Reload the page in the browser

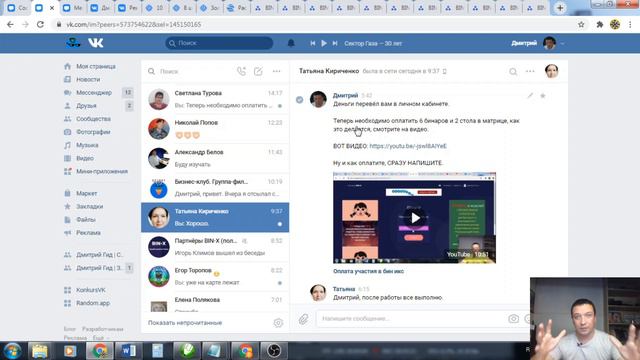[x=40, y=24]
